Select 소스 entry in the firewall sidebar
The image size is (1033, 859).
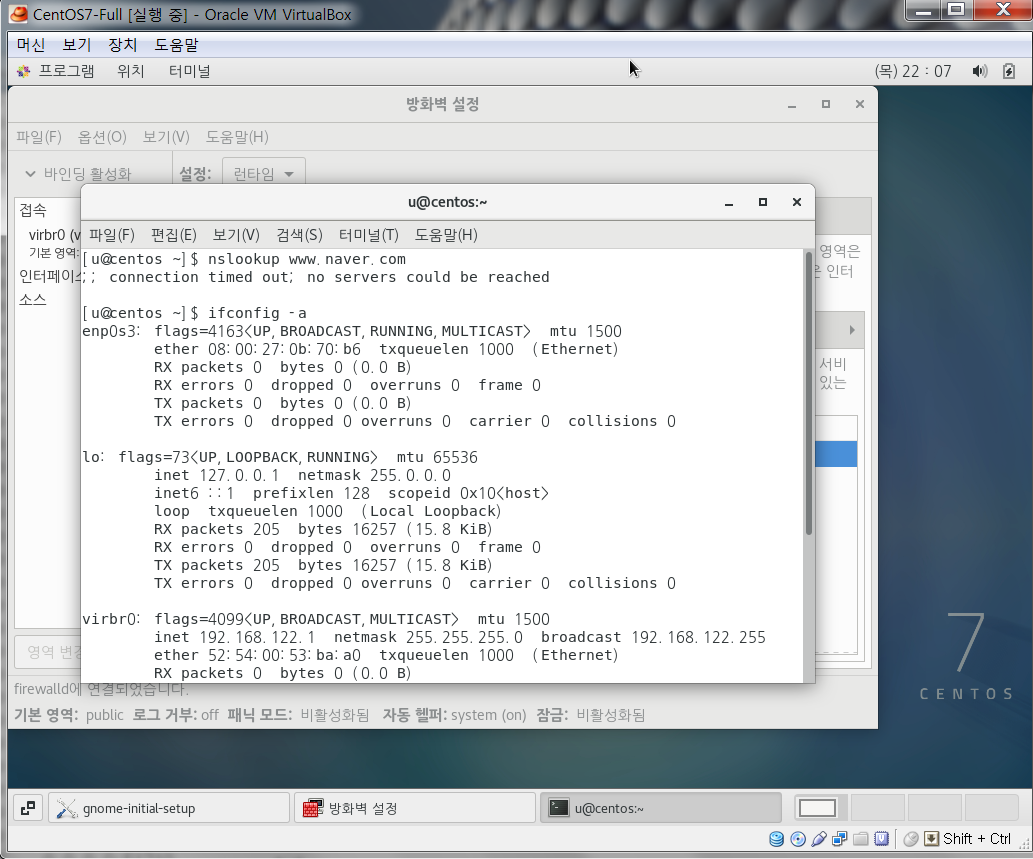33,300
